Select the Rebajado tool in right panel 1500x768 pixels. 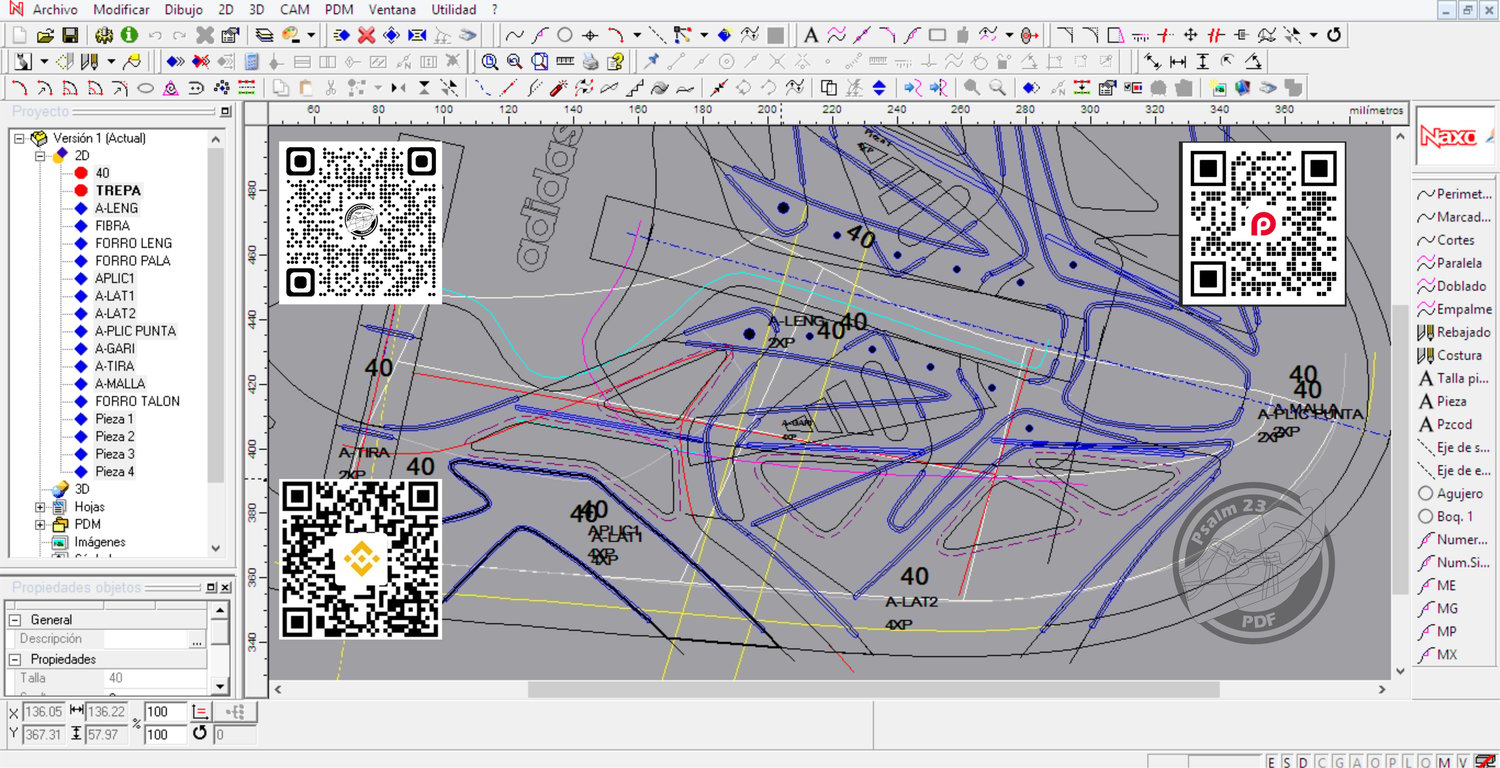coord(1454,332)
